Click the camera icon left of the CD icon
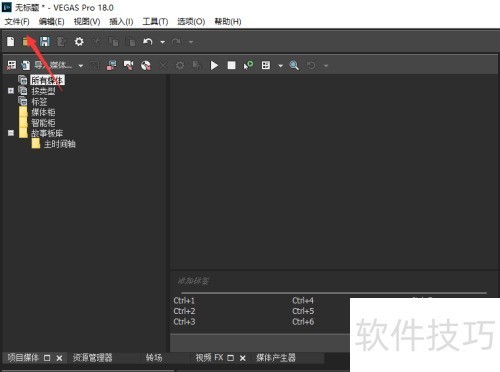Screen dimensions: 500x372 [x=128, y=65]
